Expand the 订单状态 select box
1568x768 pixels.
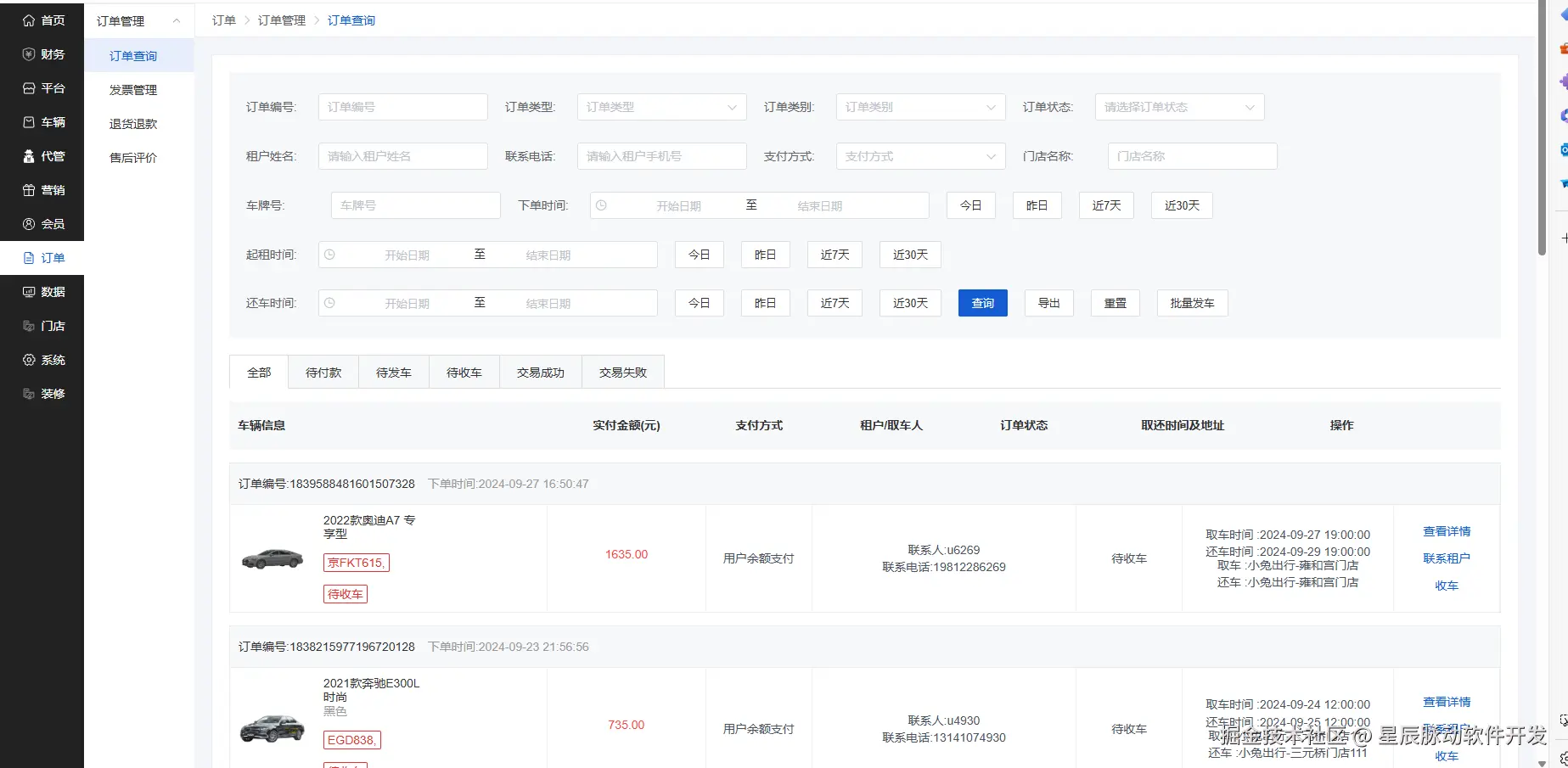pyautogui.click(x=1179, y=107)
